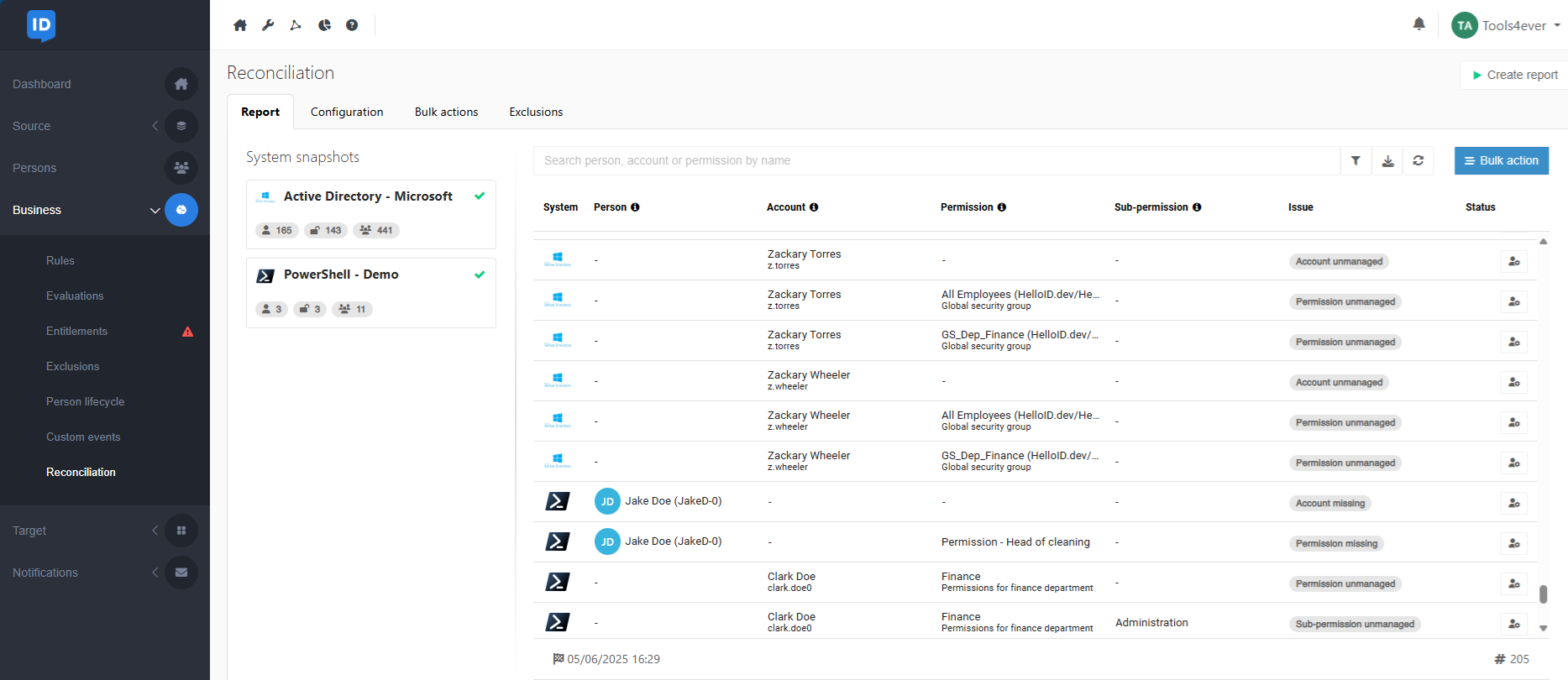Viewport: 1568px width, 680px height.
Task: Open the Tools4ever user dropdown
Action: point(1506,25)
